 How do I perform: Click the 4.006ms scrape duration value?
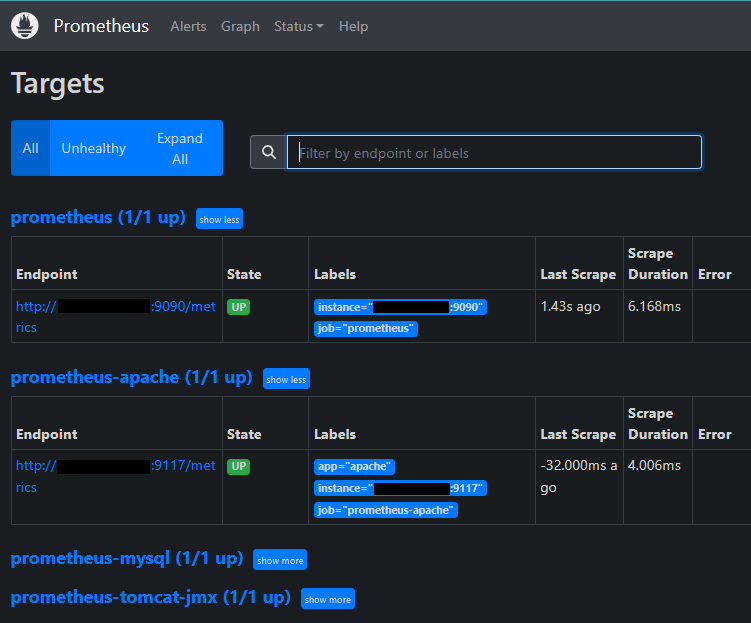pyautogui.click(x=654, y=465)
